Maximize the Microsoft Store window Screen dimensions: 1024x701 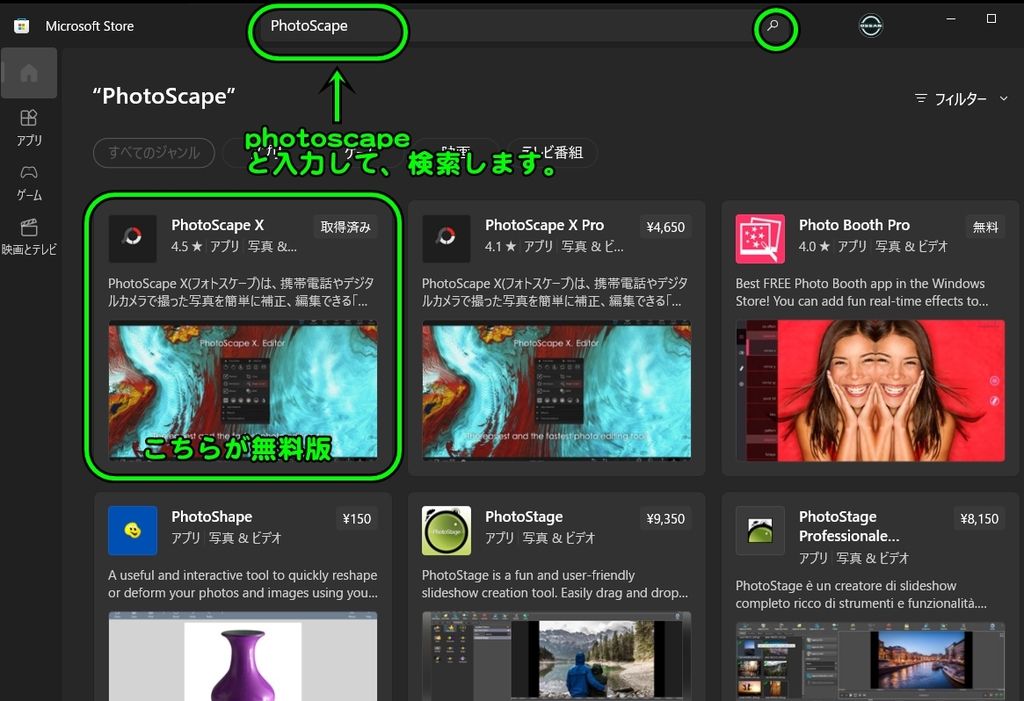click(x=991, y=19)
